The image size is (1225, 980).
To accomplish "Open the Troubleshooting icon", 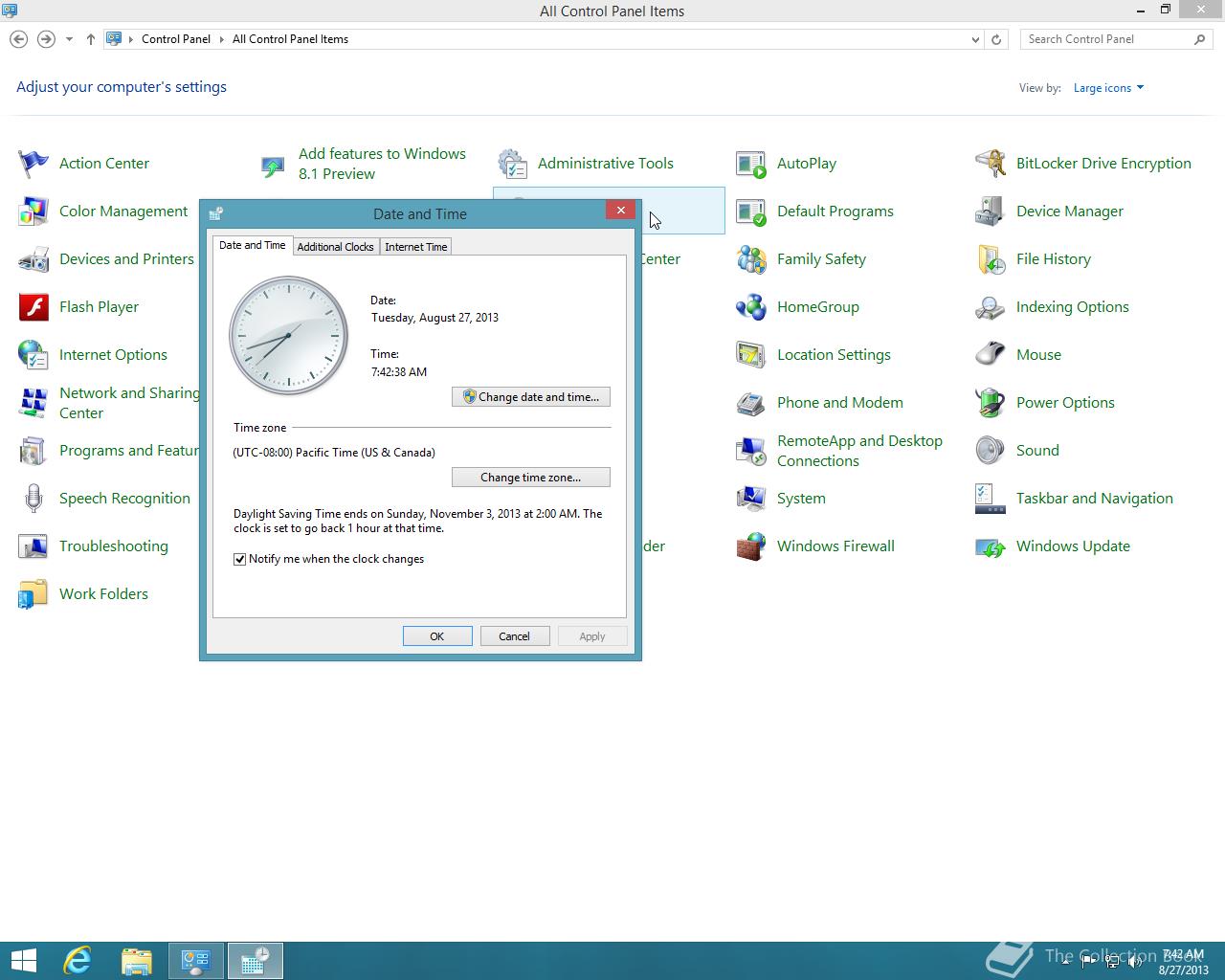I will (x=33, y=546).
